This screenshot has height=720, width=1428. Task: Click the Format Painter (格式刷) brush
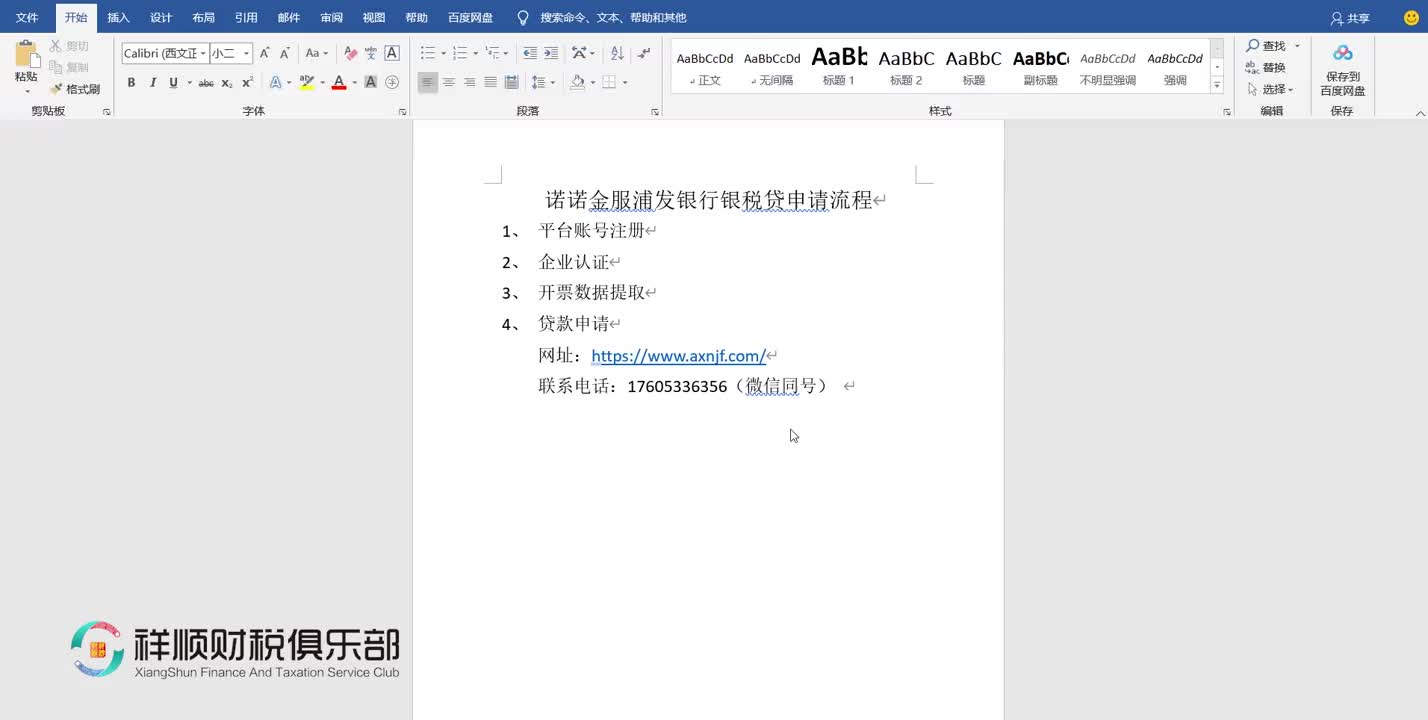(75, 89)
